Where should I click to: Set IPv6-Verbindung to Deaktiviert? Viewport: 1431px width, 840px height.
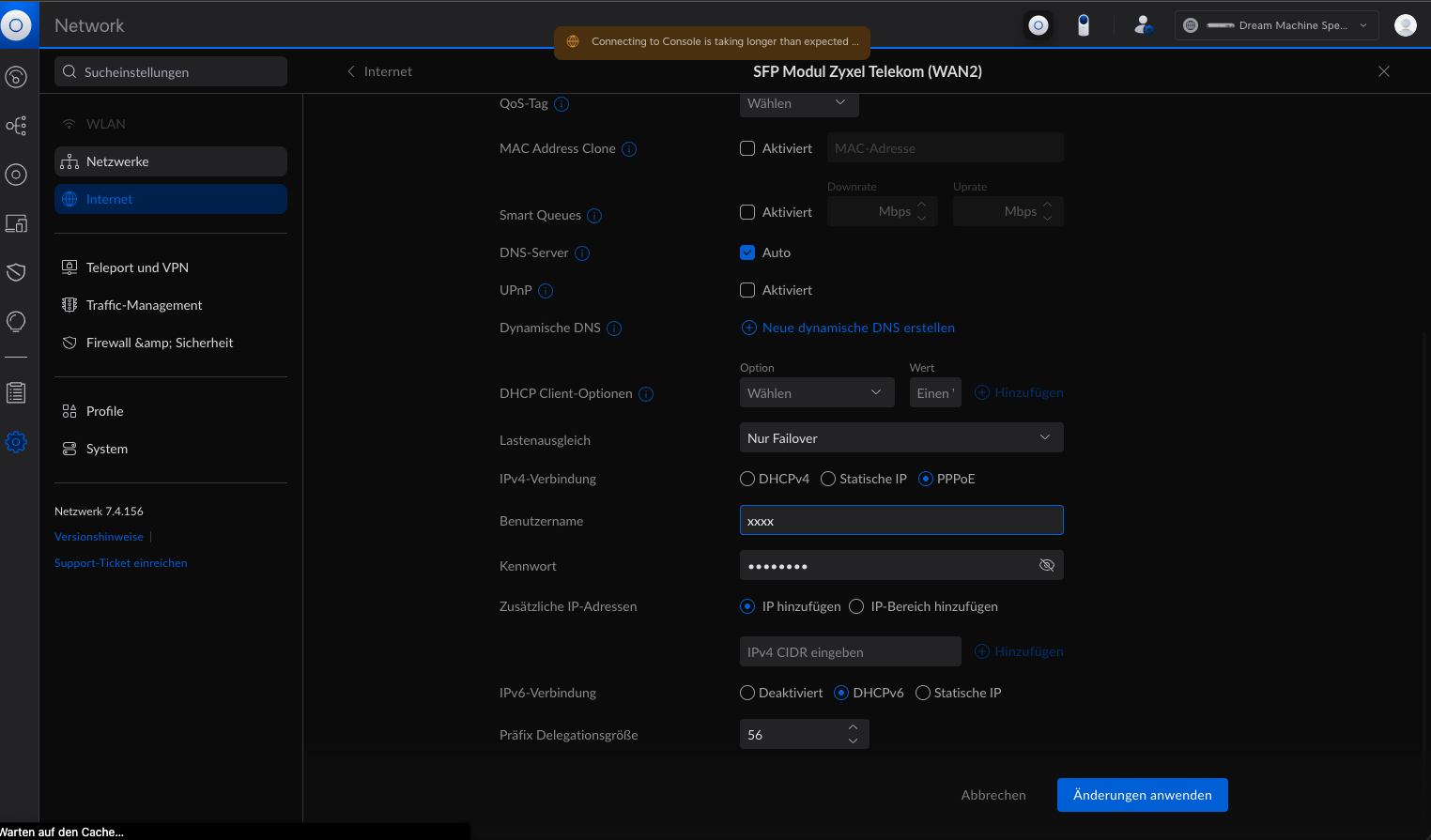(x=747, y=693)
